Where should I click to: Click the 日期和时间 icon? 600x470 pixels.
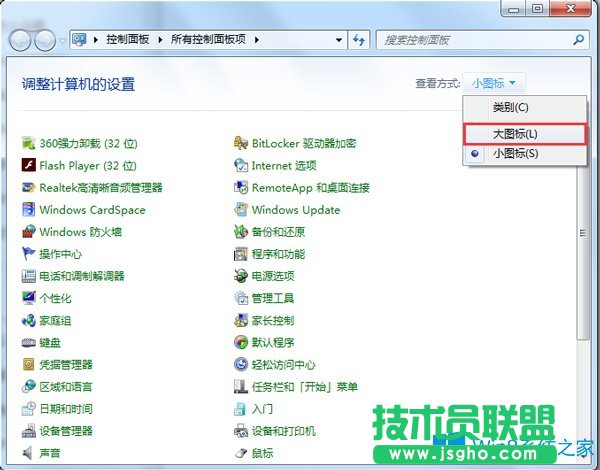pyautogui.click(x=29, y=409)
